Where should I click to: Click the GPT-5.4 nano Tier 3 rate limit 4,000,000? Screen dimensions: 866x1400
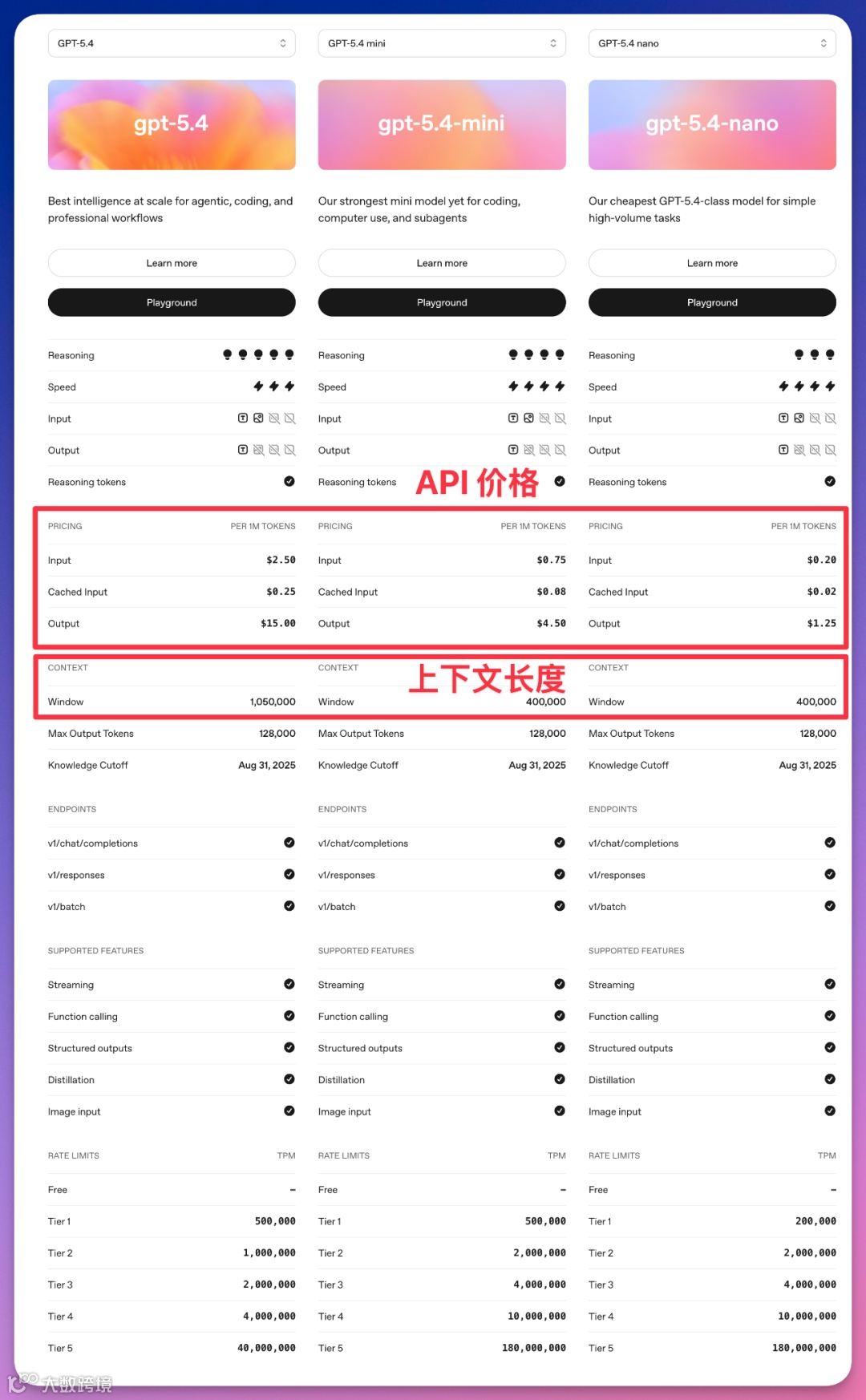pos(810,1285)
